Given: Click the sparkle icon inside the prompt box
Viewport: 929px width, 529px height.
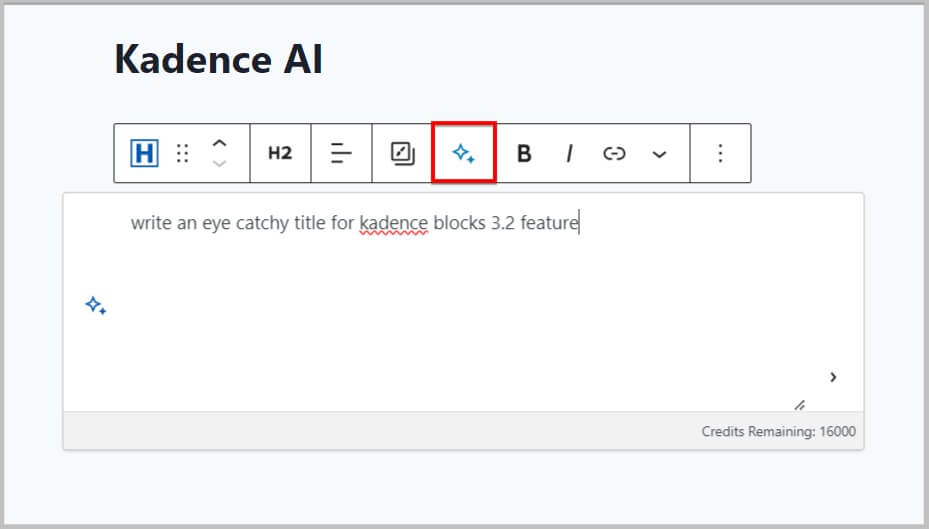Looking at the screenshot, I should [96, 306].
